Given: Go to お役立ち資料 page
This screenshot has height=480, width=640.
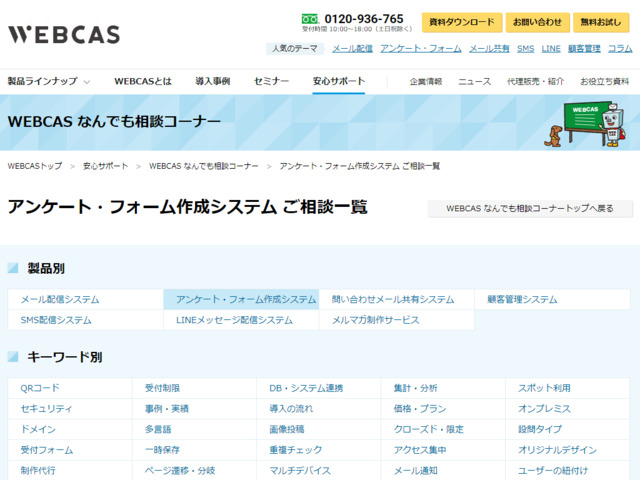Looking at the screenshot, I should [x=604, y=81].
